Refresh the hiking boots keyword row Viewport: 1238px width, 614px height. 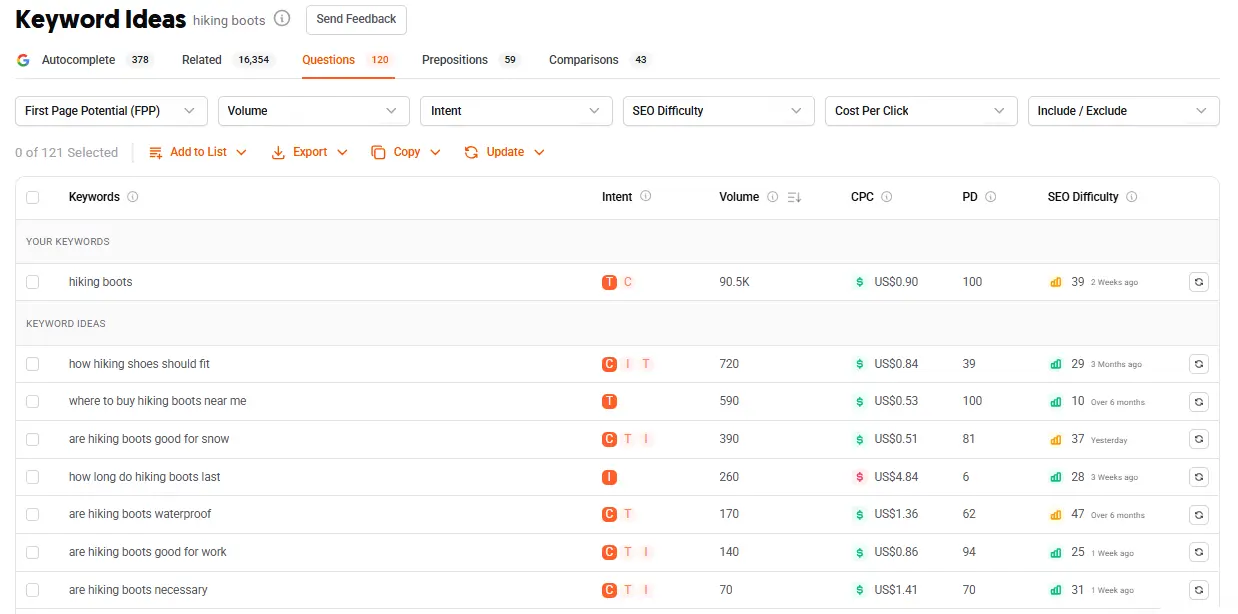point(1199,282)
